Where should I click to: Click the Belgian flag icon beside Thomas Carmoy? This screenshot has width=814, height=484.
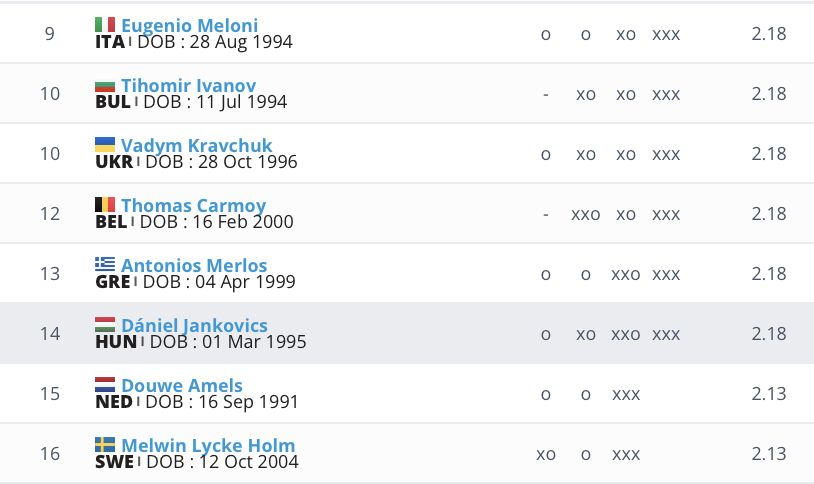(105, 205)
